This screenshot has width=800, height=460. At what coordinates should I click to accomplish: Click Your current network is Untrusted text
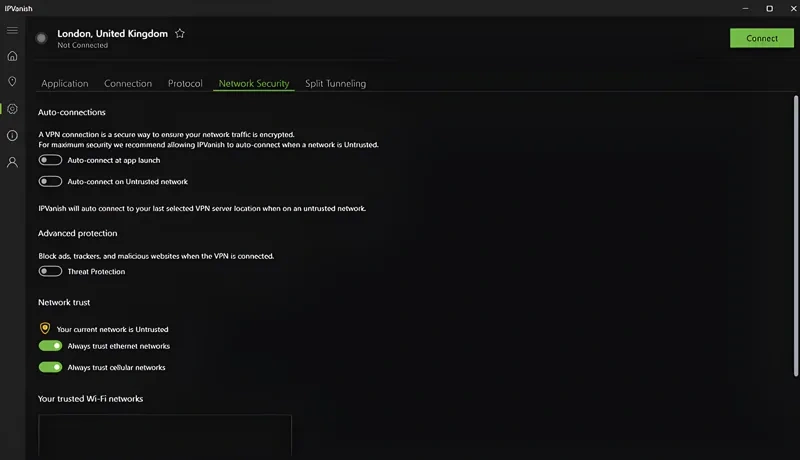[112, 329]
